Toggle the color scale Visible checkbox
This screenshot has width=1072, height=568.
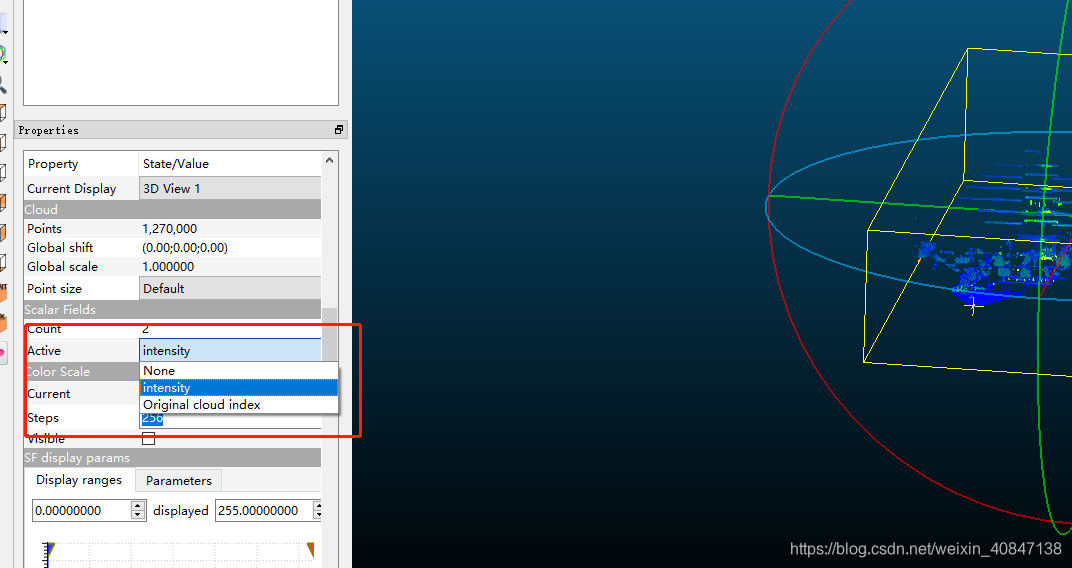click(148, 439)
